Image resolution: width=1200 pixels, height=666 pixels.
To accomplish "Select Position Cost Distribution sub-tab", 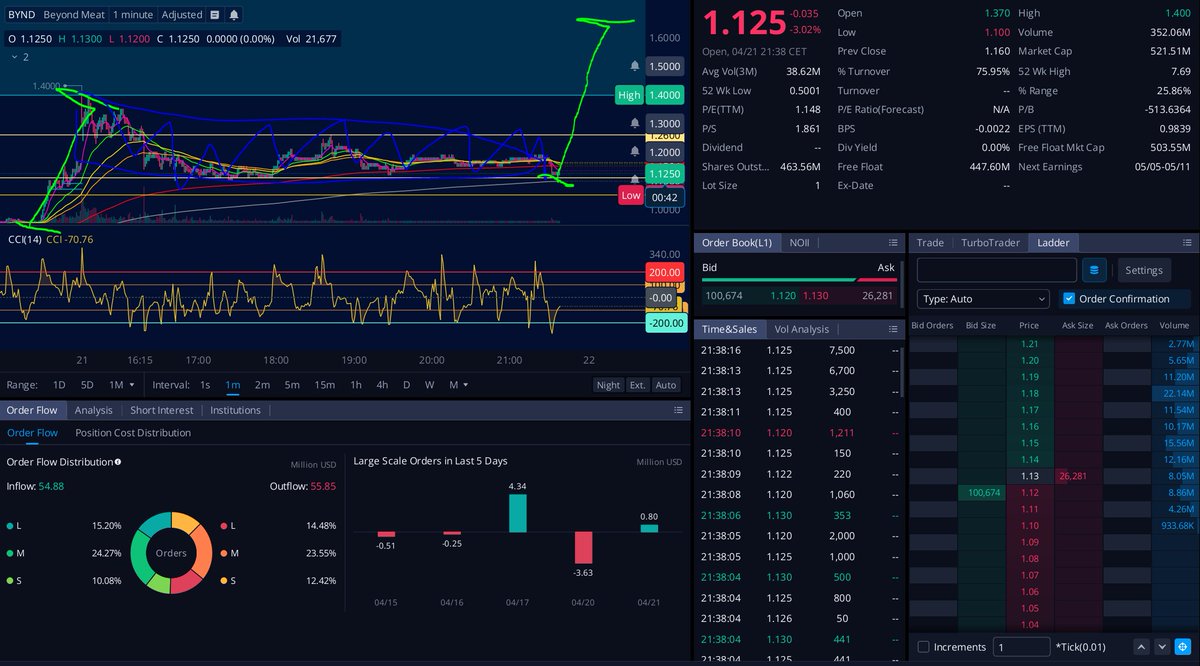I will (x=133, y=433).
